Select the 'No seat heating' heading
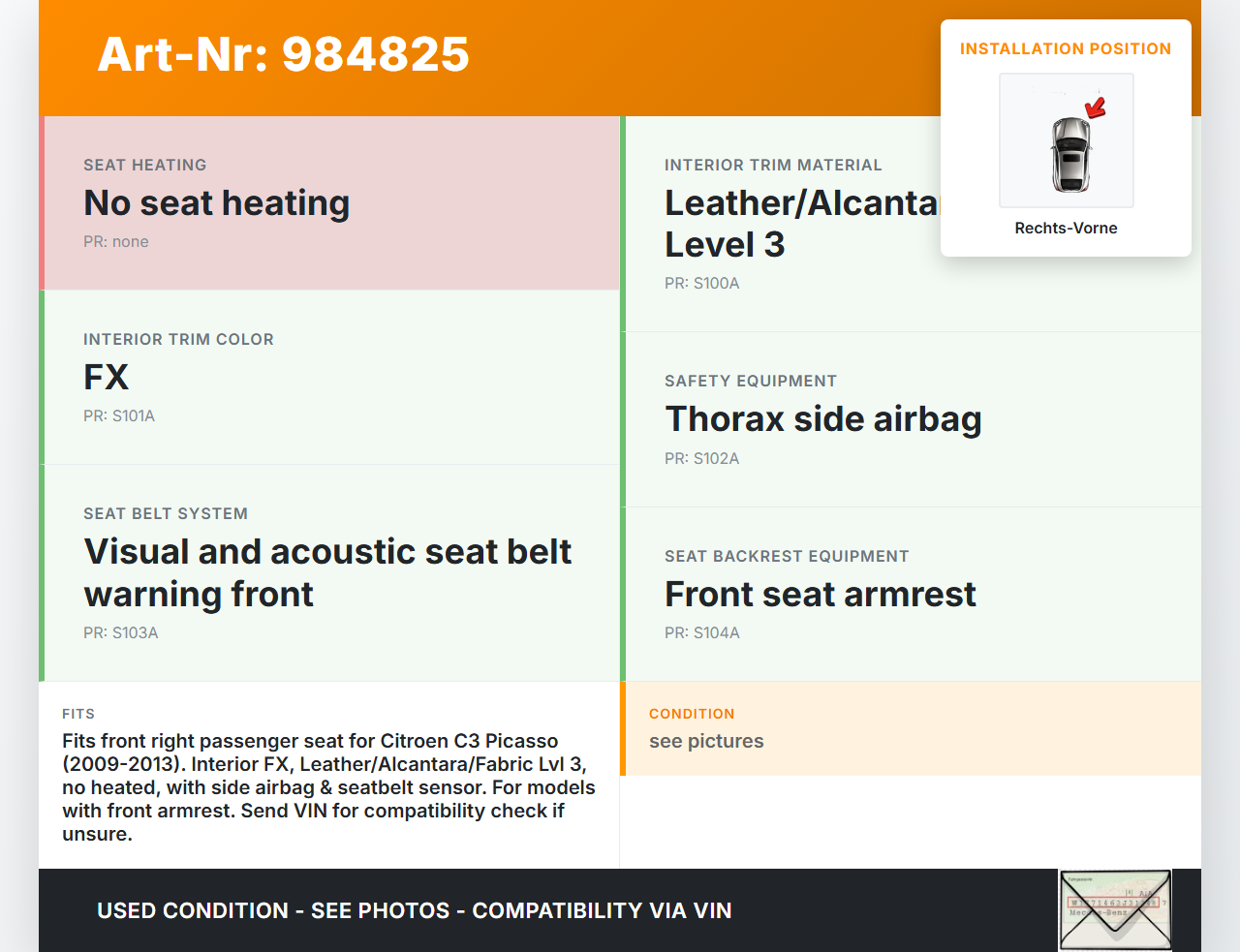Image resolution: width=1240 pixels, height=952 pixels. 216,203
